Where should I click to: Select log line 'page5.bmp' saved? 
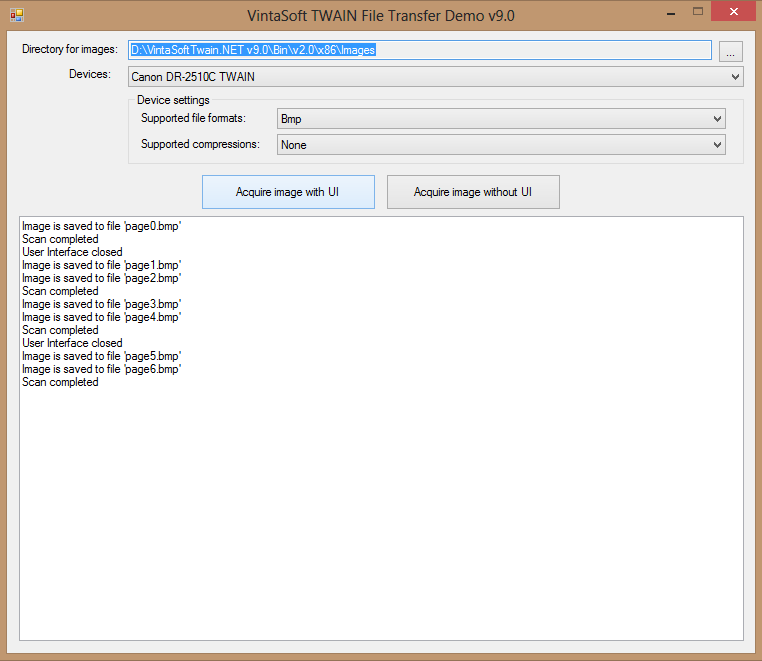point(102,356)
